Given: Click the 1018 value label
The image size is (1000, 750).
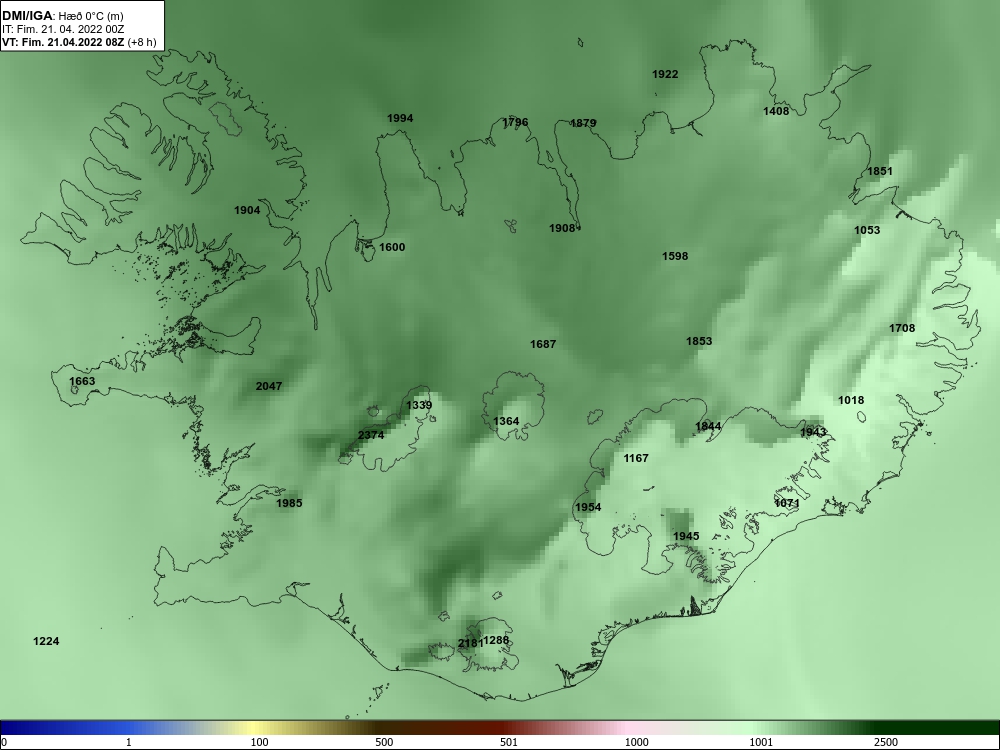Looking at the screenshot, I should click(x=851, y=400).
